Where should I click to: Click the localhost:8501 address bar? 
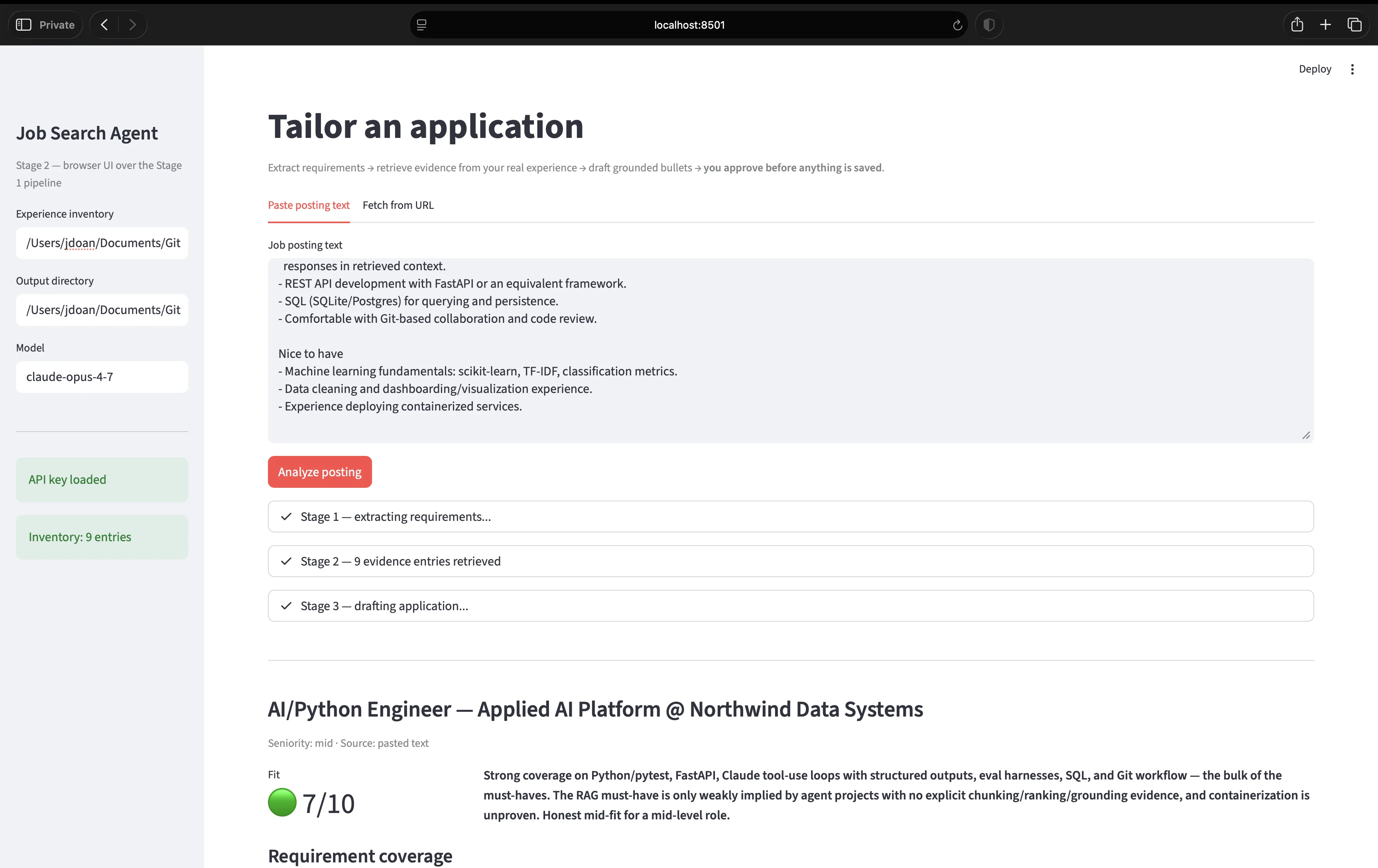click(x=689, y=25)
